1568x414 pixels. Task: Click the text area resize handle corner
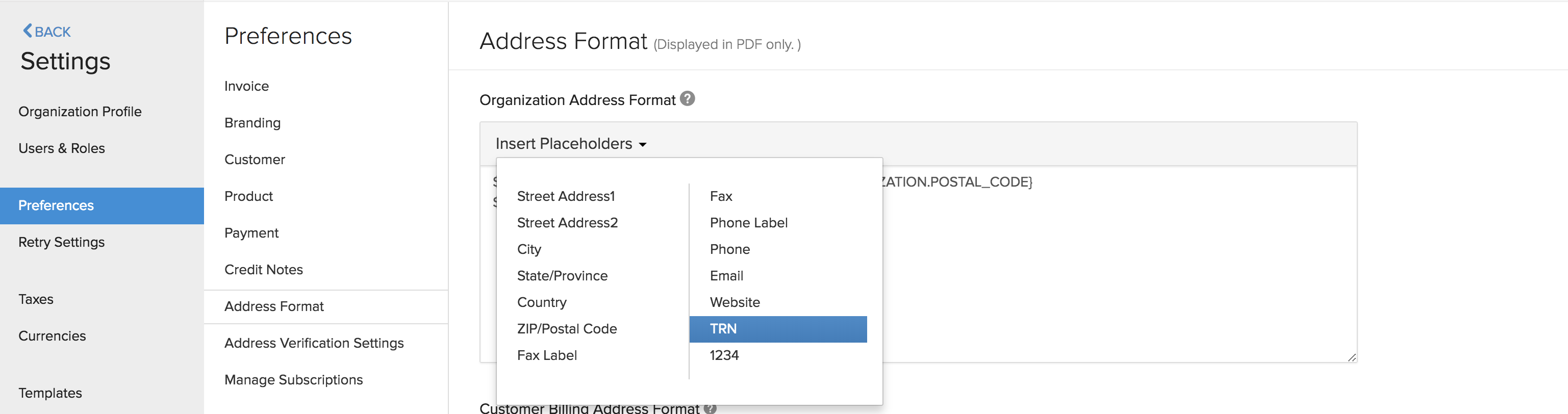coord(1351,357)
